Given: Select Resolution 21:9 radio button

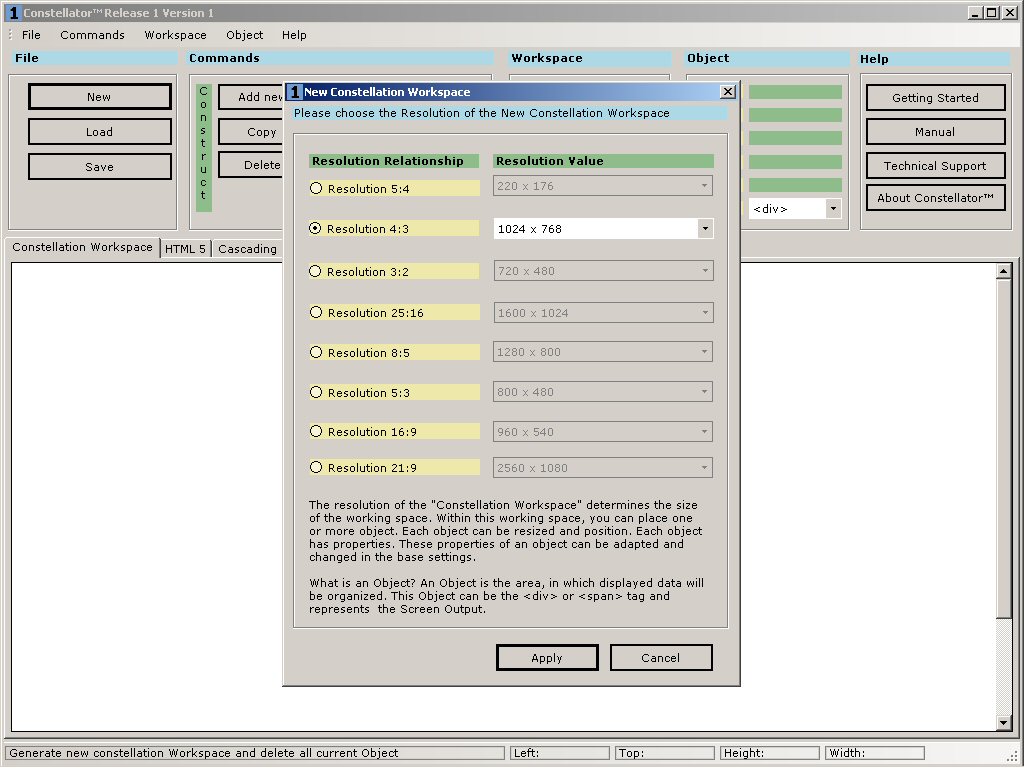Looking at the screenshot, I should tap(316, 467).
